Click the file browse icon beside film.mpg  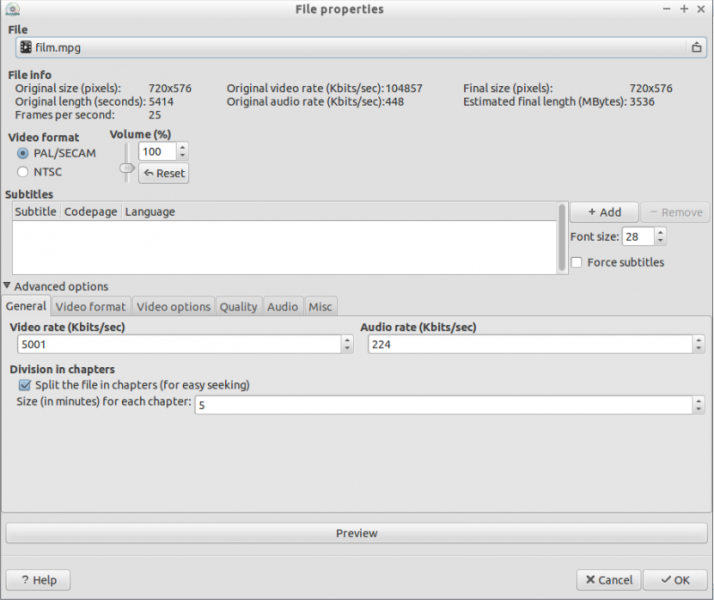(x=696, y=47)
